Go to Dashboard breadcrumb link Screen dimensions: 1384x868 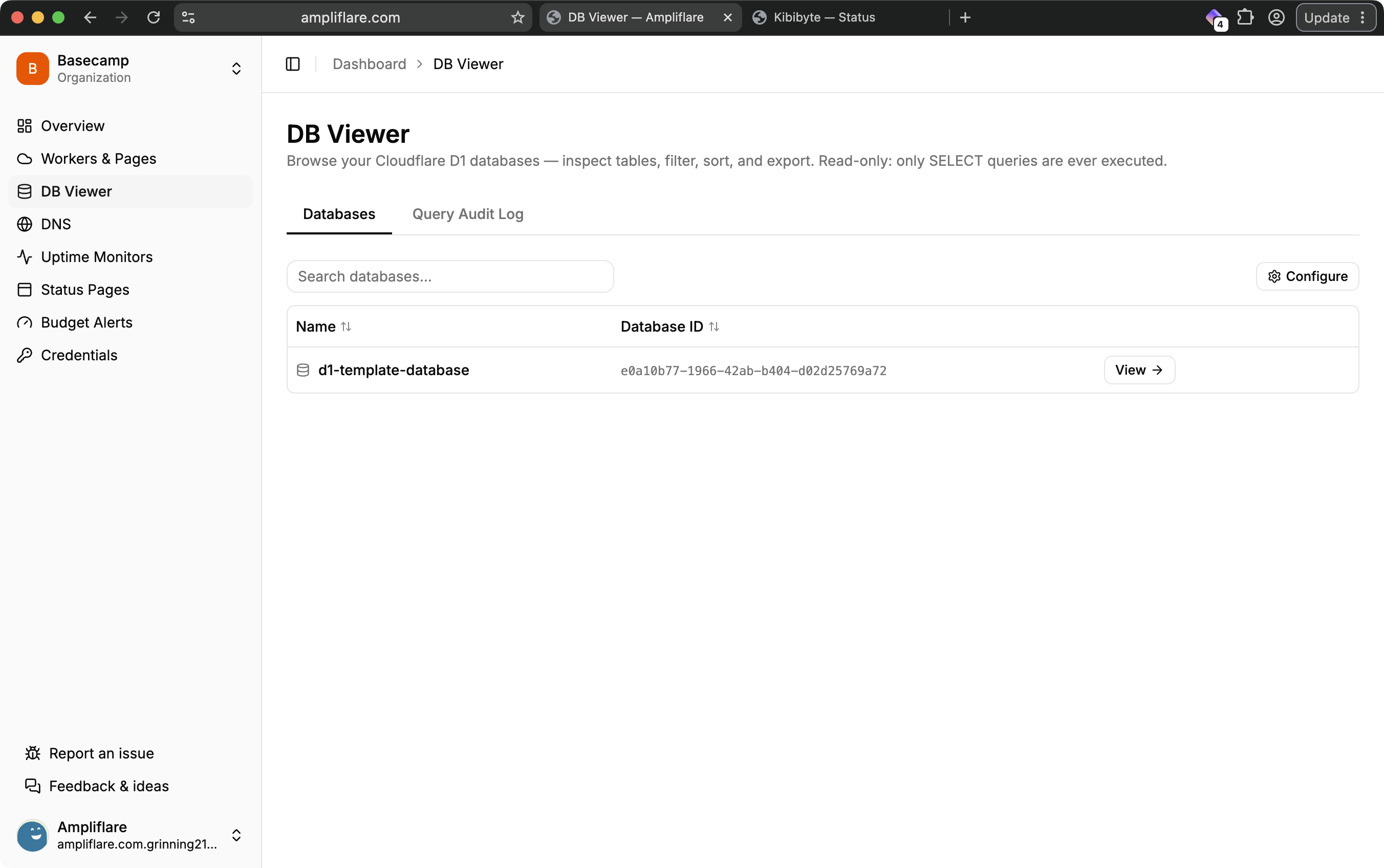[369, 64]
